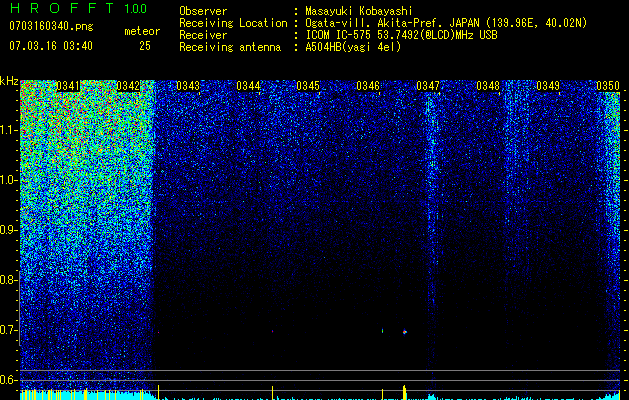Click the 0.6 kHz frequency label
629x400 pixels.
point(8,380)
